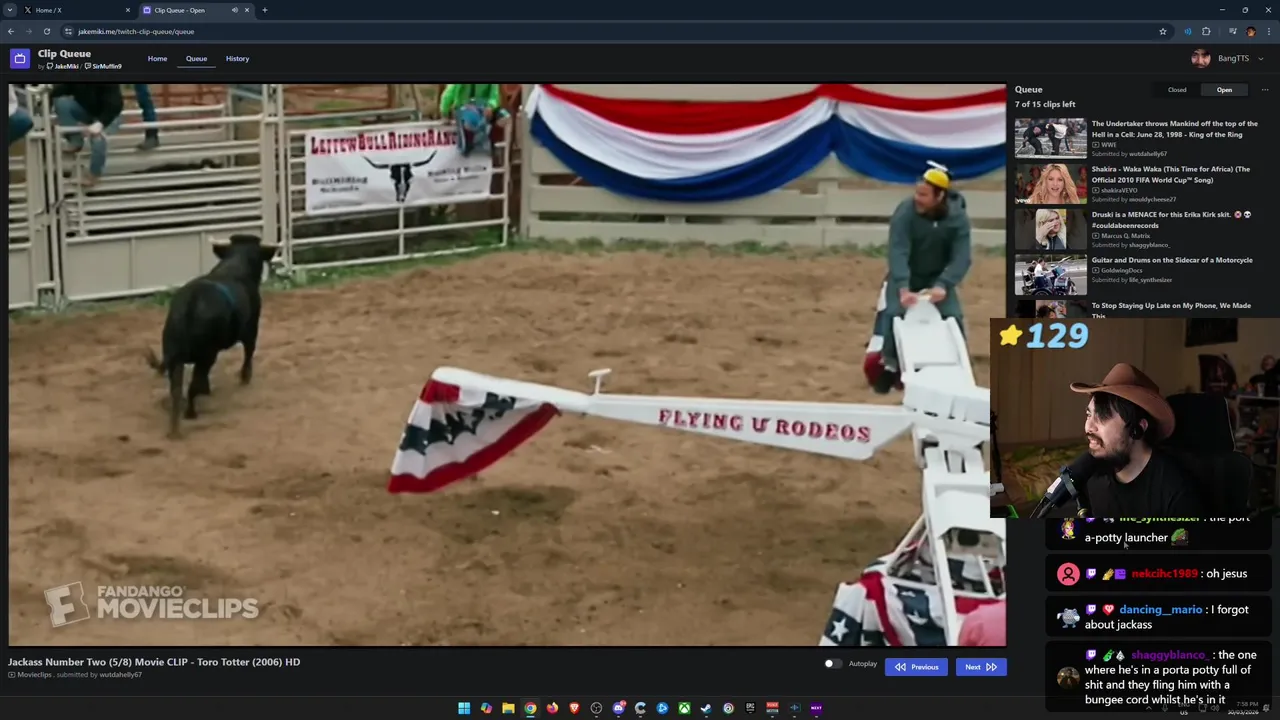This screenshot has height=720, width=1280.
Task: Launch Brave browser from the taskbar
Action: coord(574,708)
